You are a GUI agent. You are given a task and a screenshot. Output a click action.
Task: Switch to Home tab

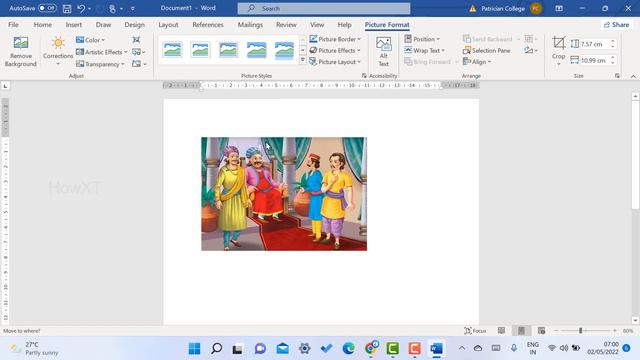pyautogui.click(x=42, y=24)
